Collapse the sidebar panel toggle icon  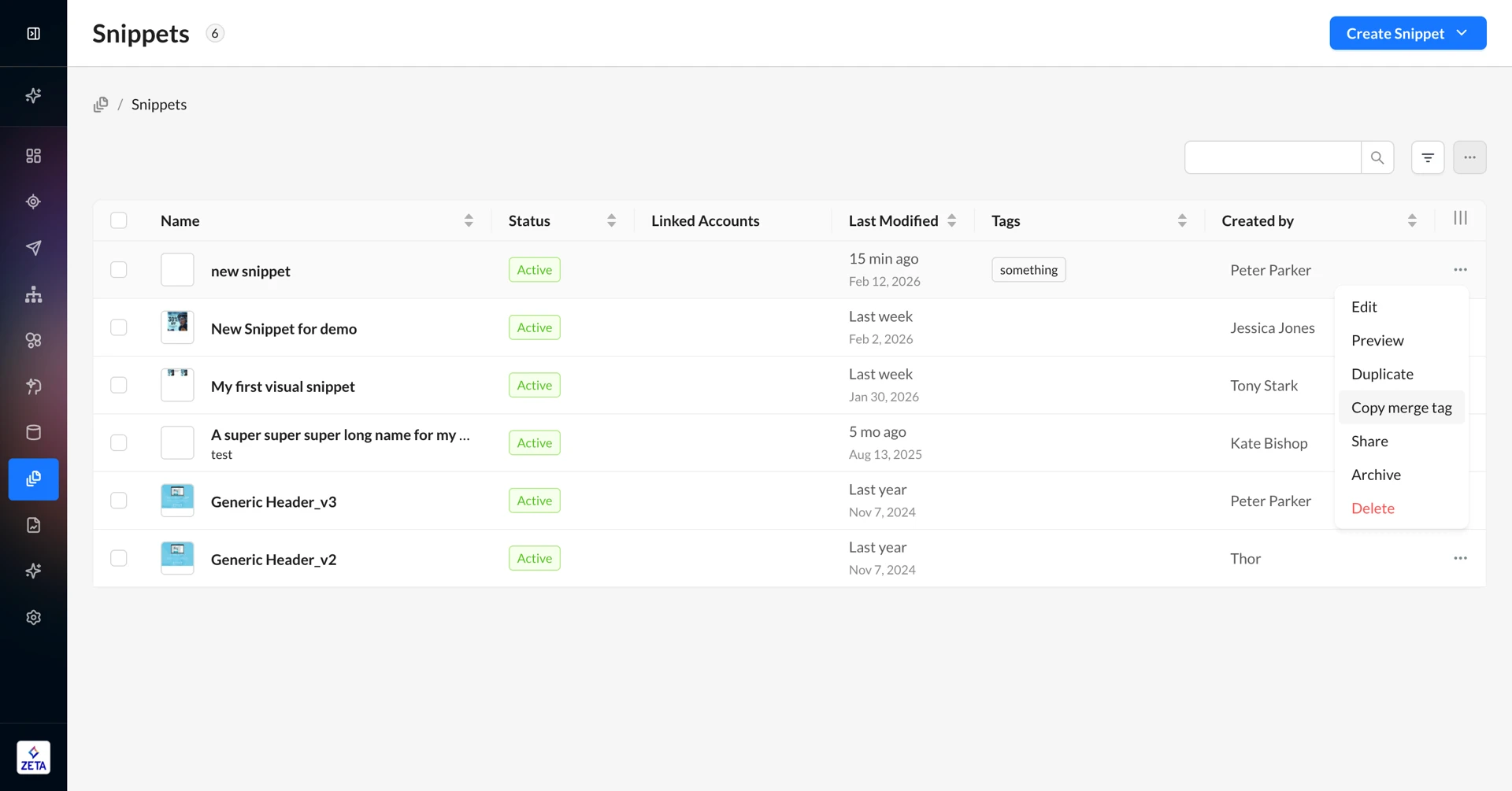(x=33, y=33)
